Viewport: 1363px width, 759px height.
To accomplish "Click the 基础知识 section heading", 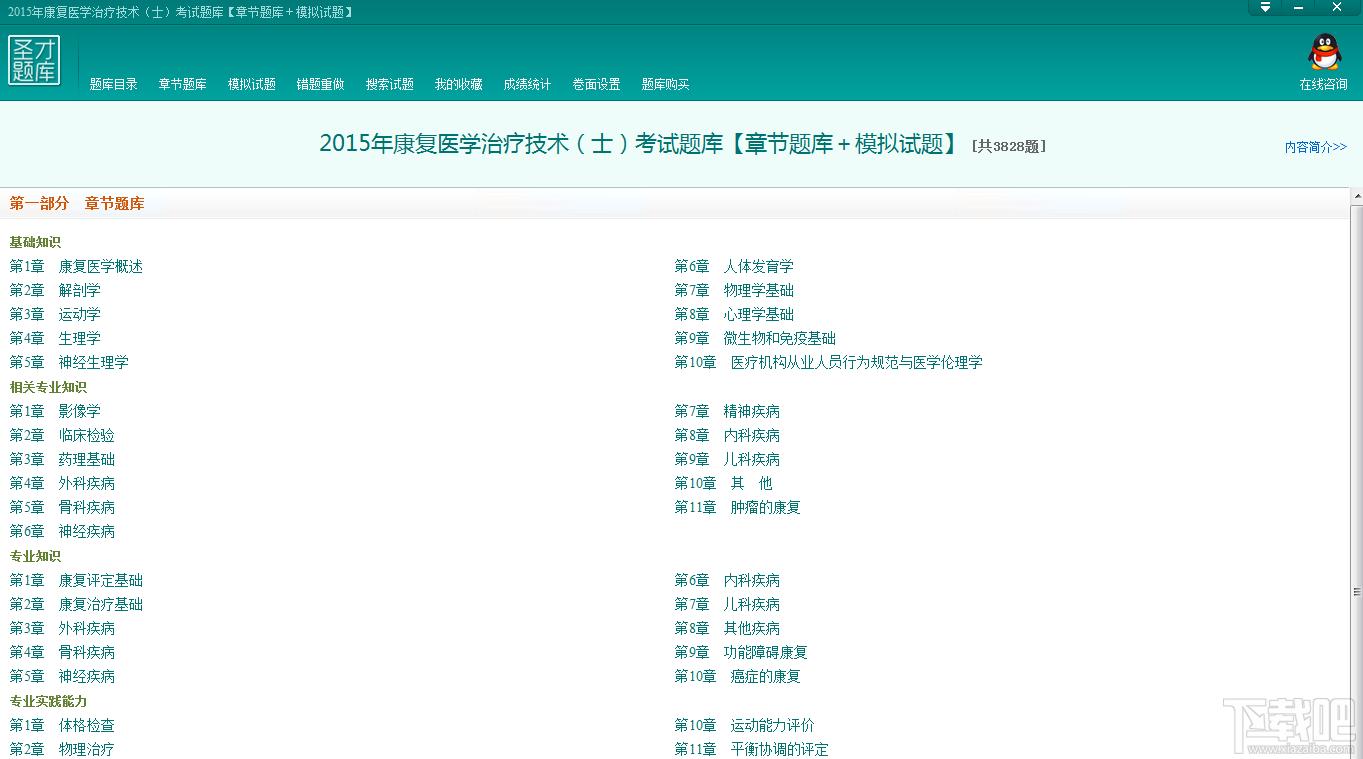I will tap(35, 242).
